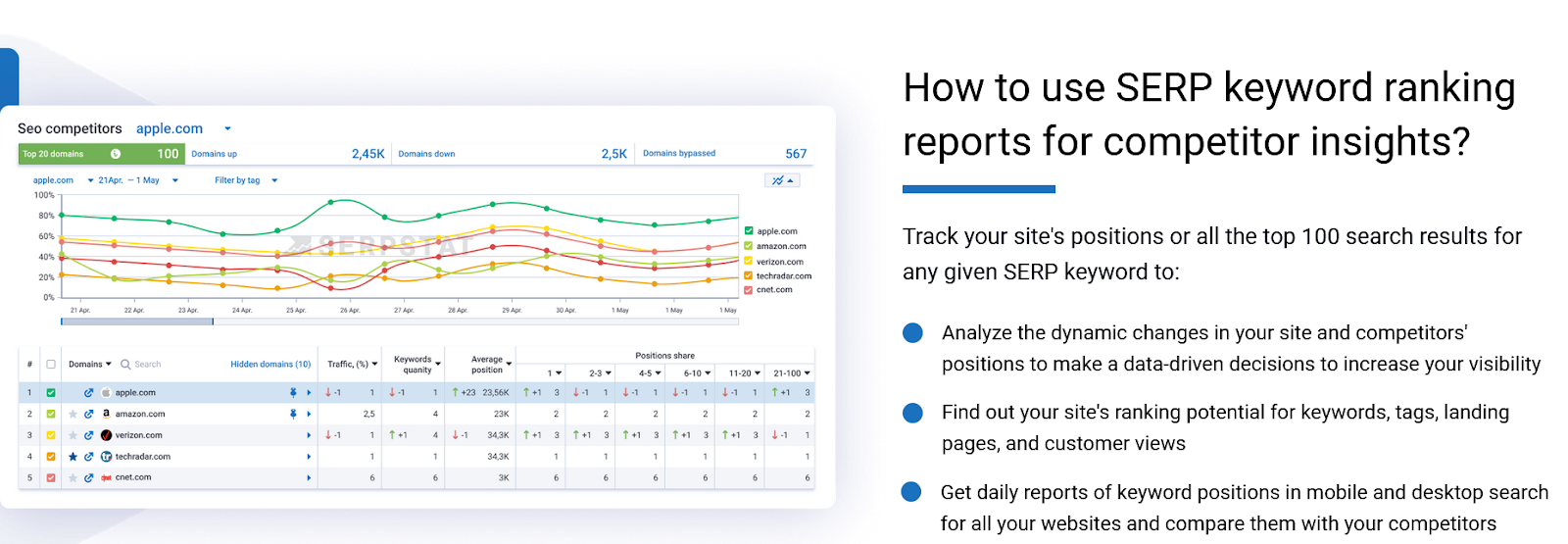Click the verizon.com domain name in table

pos(139,435)
